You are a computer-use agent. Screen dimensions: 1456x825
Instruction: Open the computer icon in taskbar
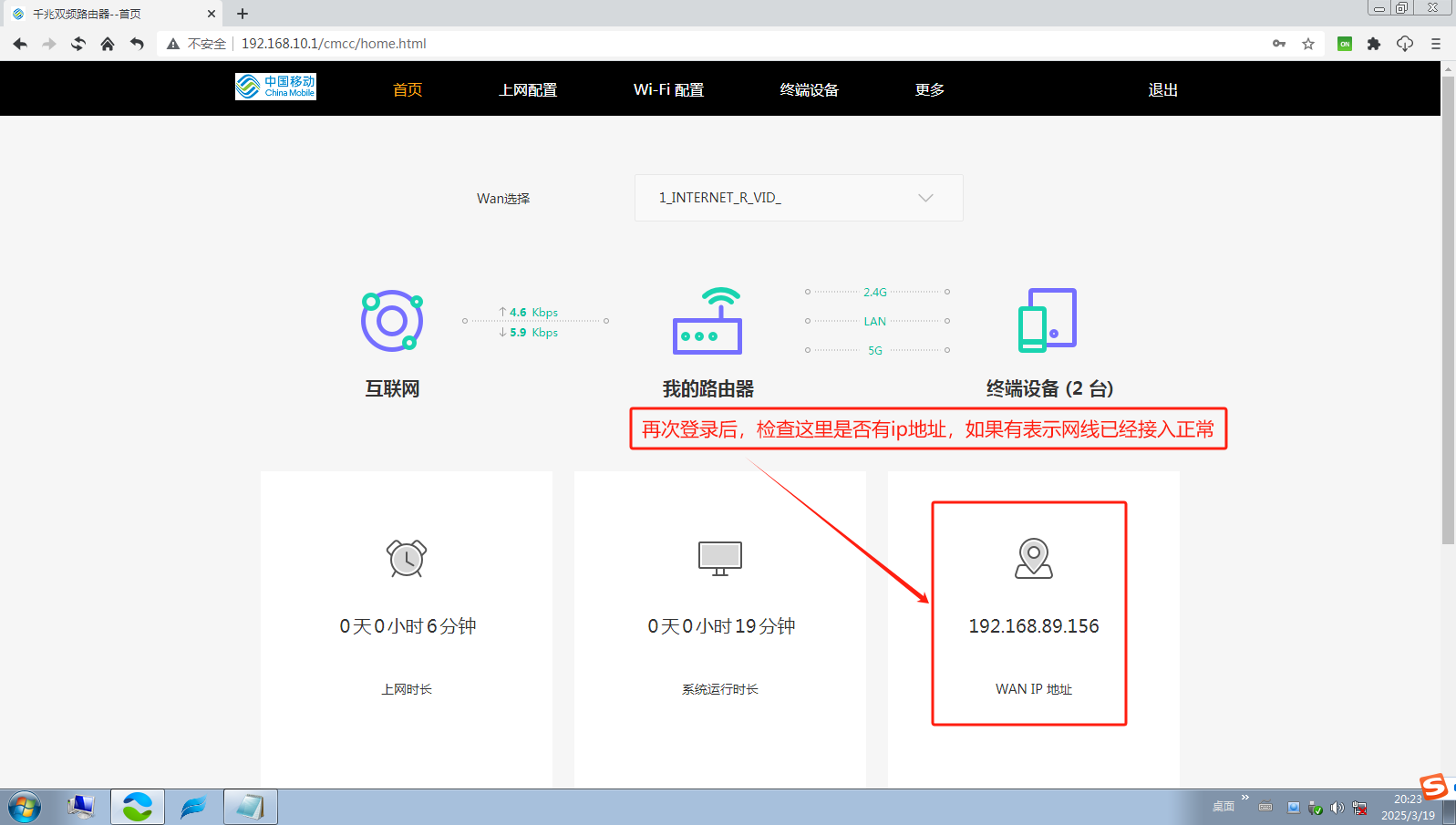point(81,808)
